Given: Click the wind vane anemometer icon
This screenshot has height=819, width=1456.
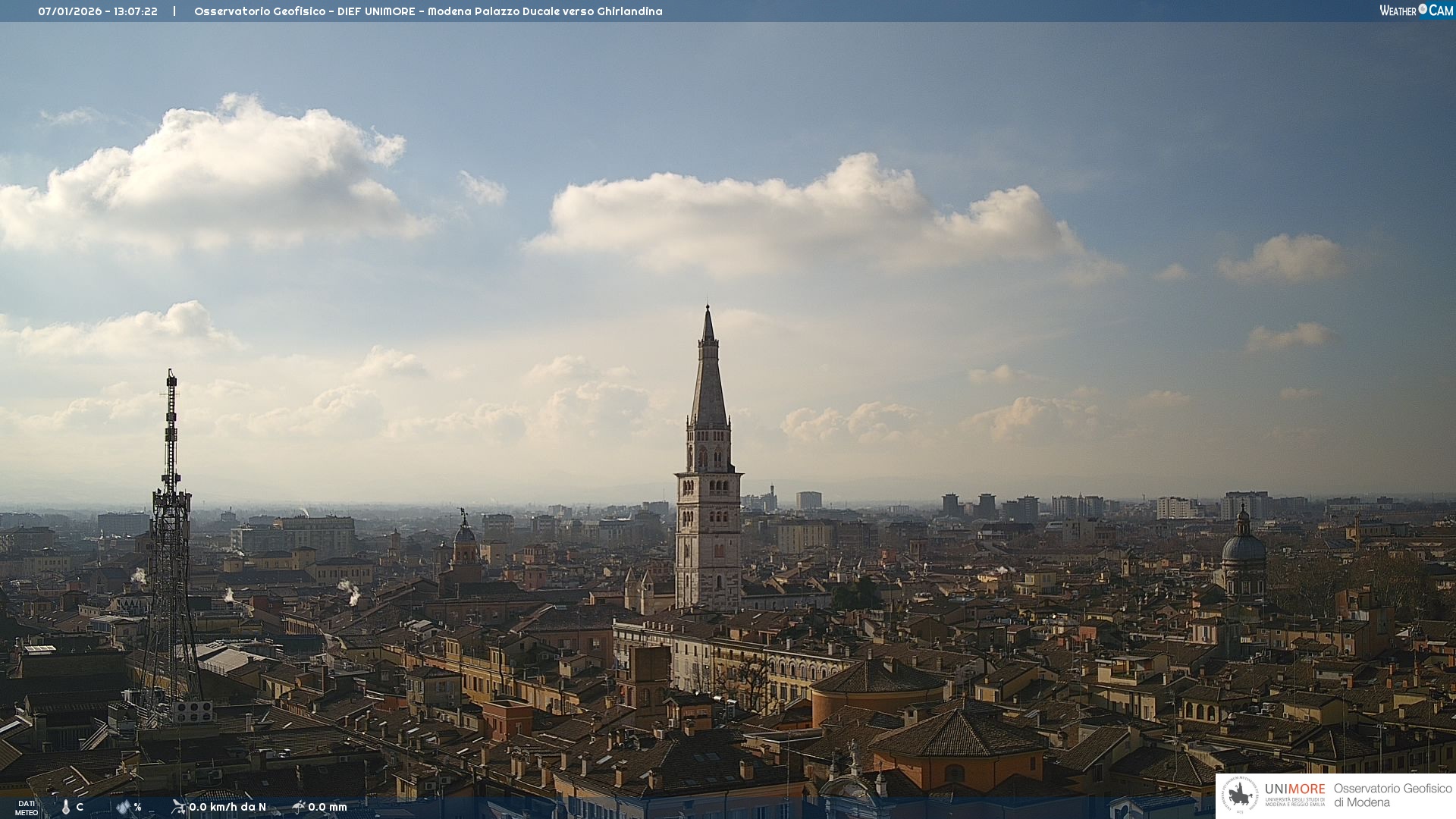Looking at the screenshot, I should click(x=178, y=807).
